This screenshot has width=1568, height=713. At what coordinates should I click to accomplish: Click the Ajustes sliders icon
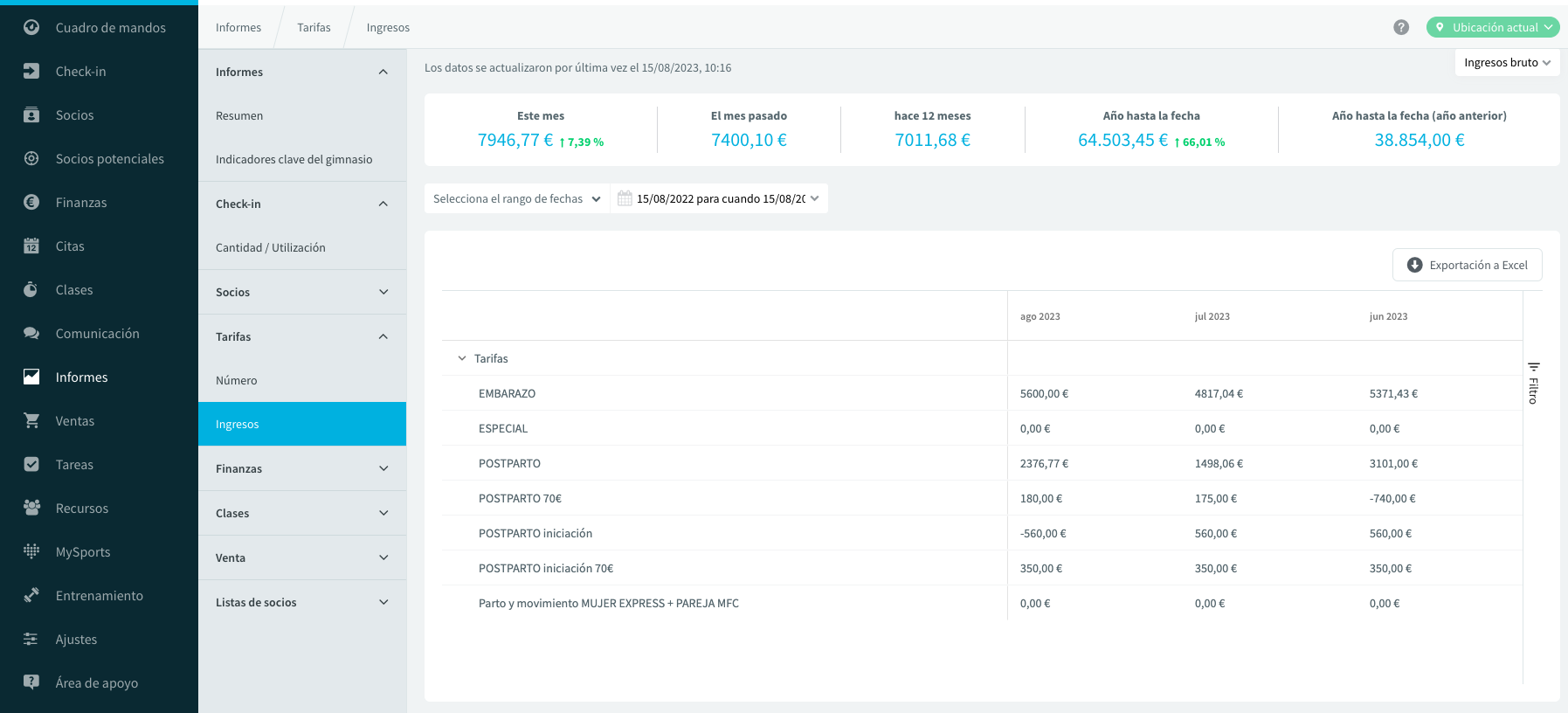point(31,639)
